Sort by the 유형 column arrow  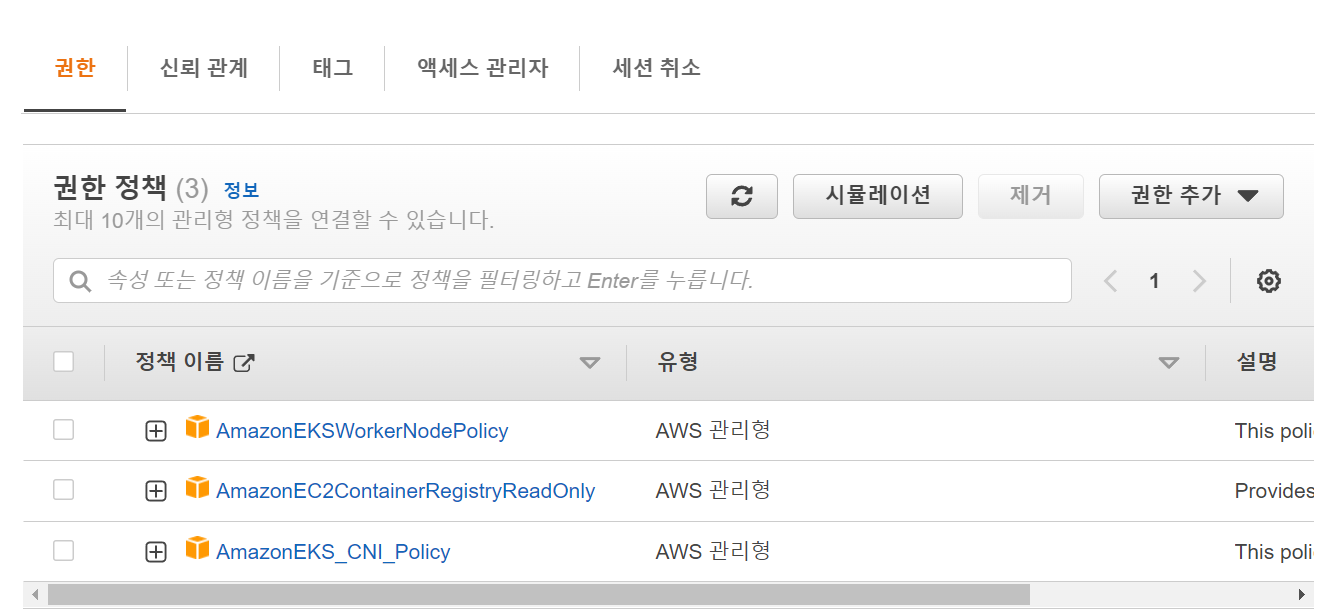(x=1168, y=363)
